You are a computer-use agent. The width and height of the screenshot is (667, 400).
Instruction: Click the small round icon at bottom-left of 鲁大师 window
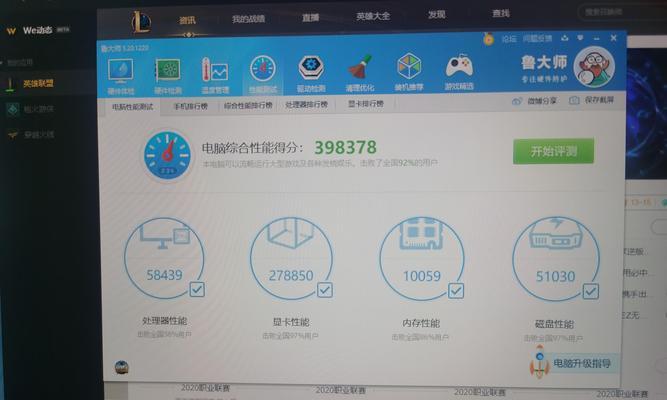[x=122, y=367]
